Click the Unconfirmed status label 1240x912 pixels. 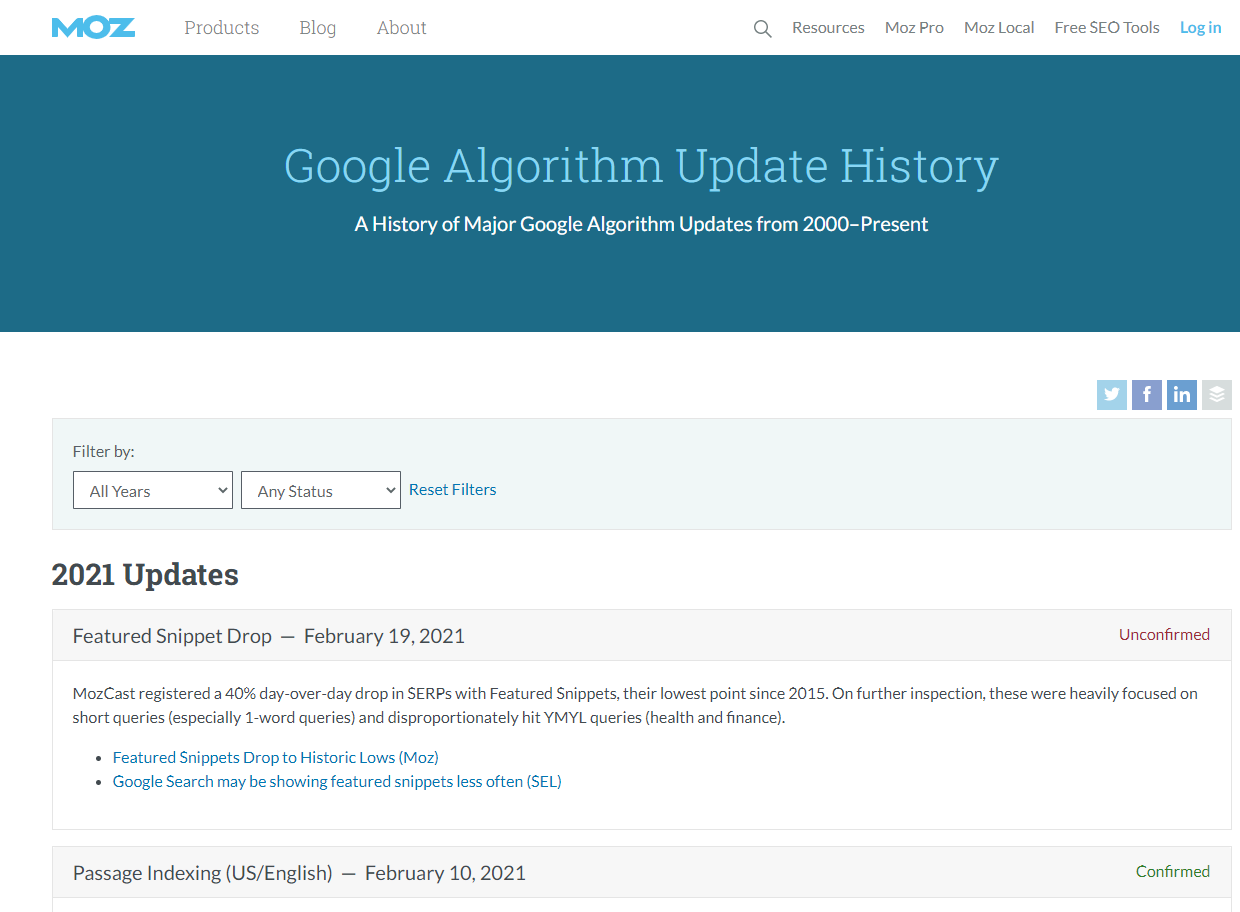(1164, 635)
